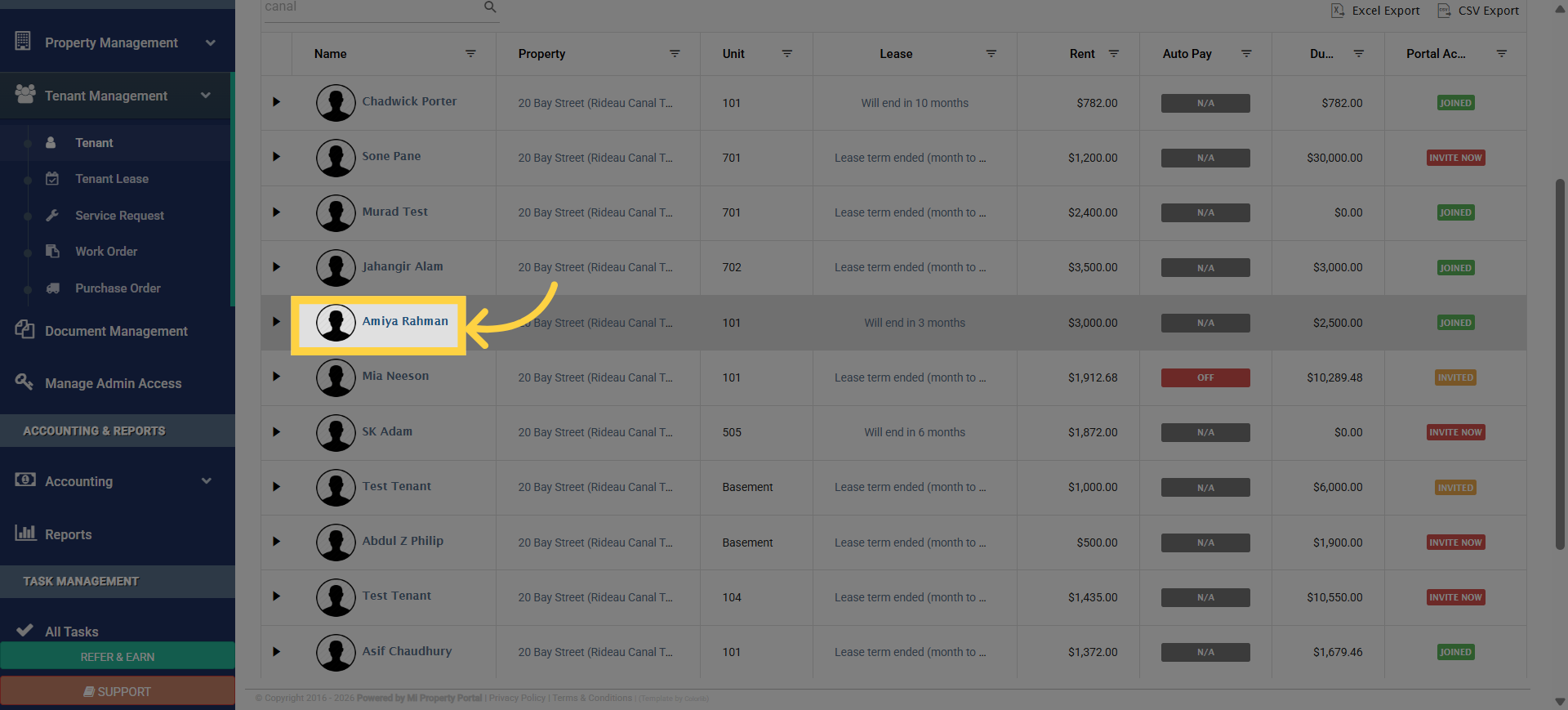Expand the Abdul Z Philip row
The image size is (1568, 710).
point(276,542)
